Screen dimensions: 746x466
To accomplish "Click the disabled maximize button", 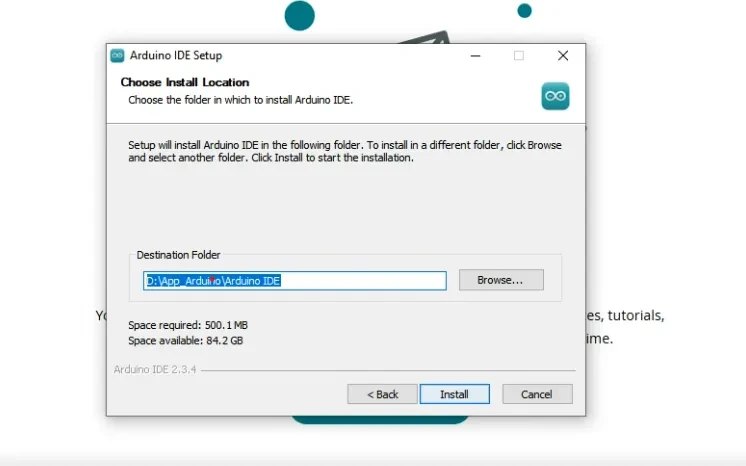I will tap(519, 56).
